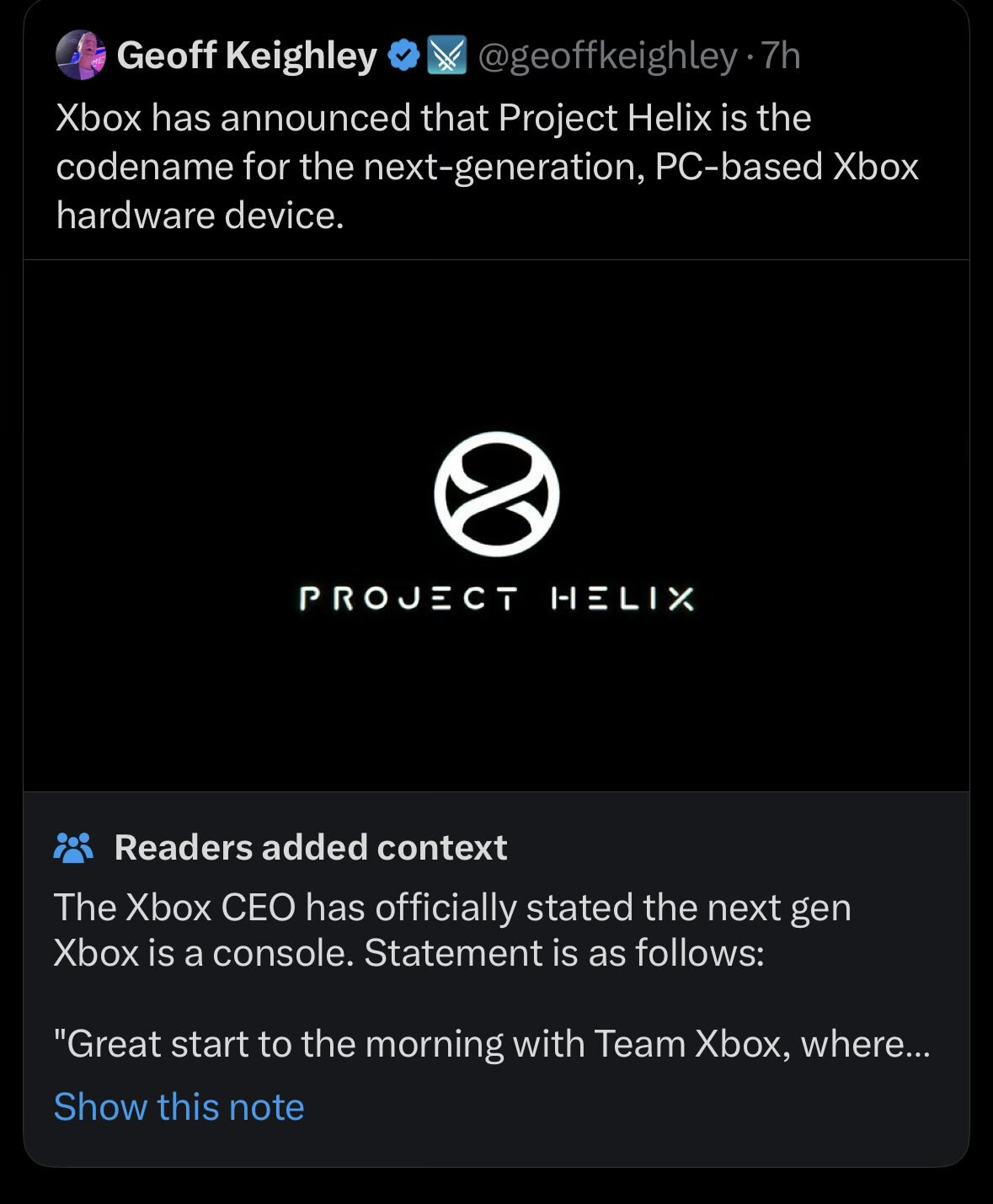Click "Xbox is a console" sentence in the note
Image resolution: width=993 pixels, height=1204 pixels.
point(203,953)
